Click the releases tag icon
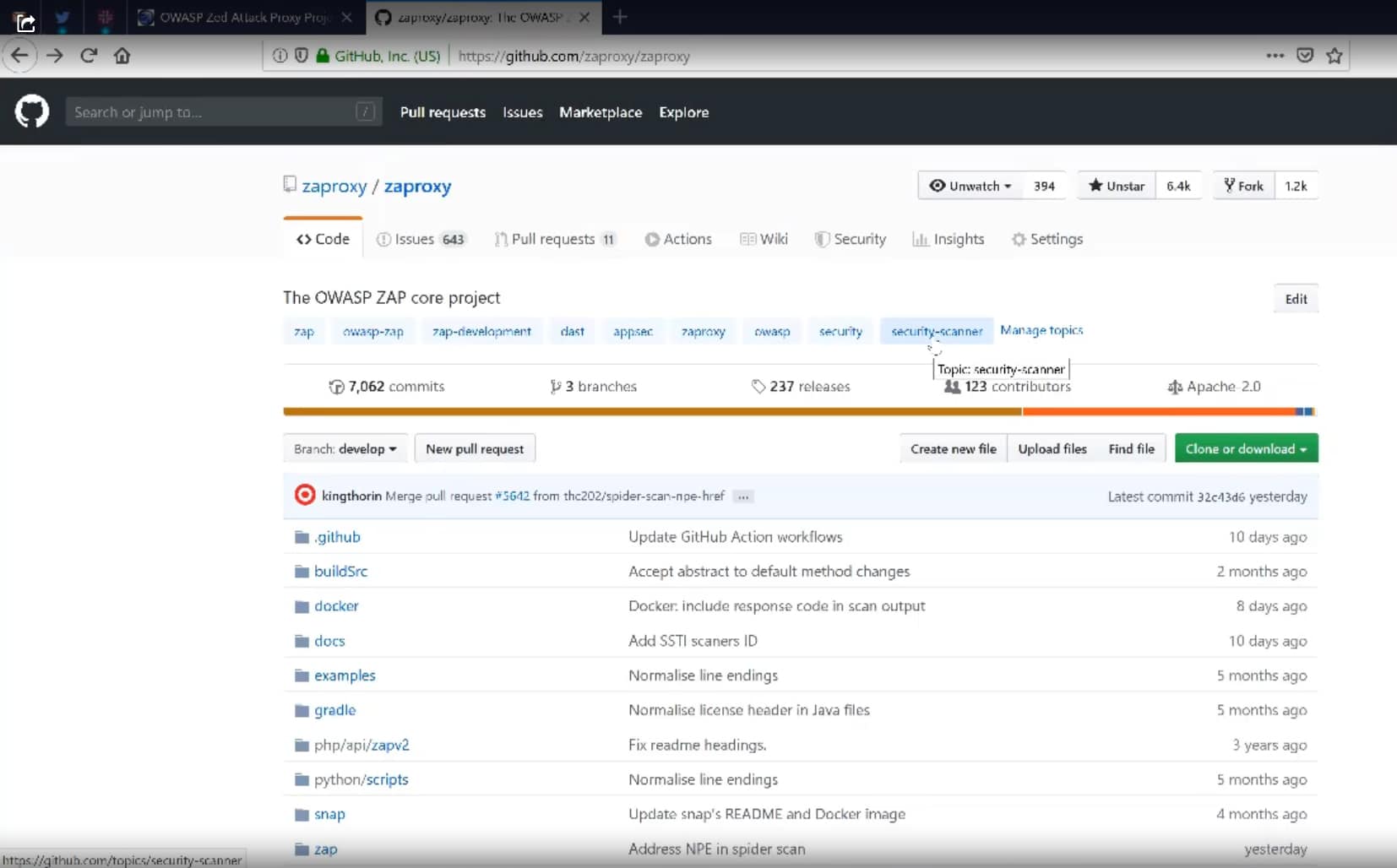The width and height of the screenshot is (1397, 868). click(x=758, y=387)
